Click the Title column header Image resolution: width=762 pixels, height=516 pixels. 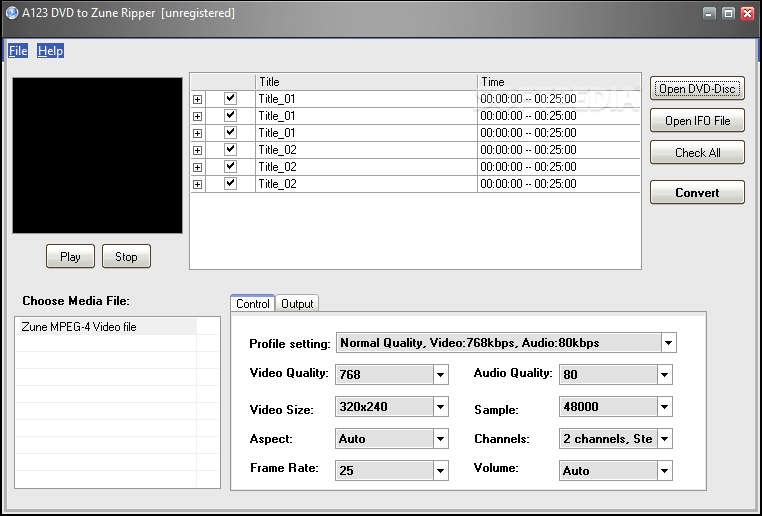pos(366,82)
